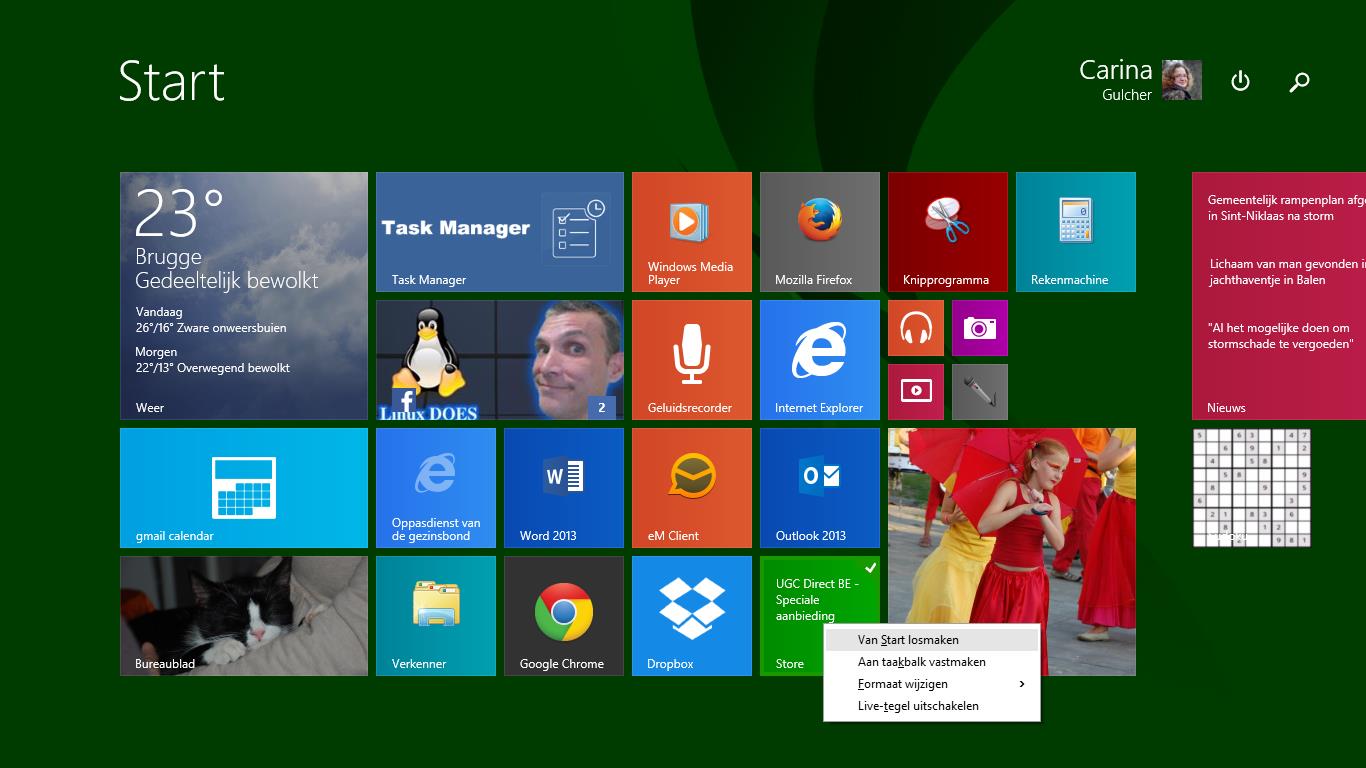Screen dimensions: 1366x768
Task: Launch the eM Client tile
Action: click(692, 488)
